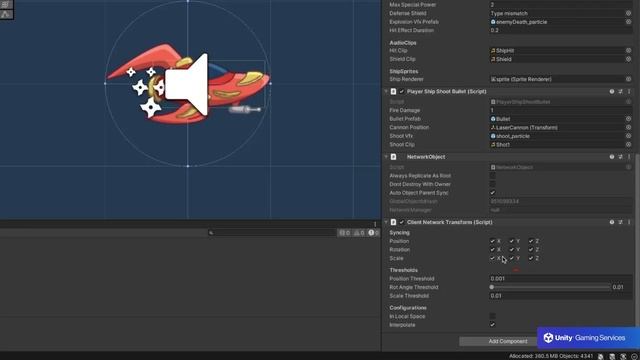This screenshot has height=360, width=640.
Task: Click the Fire Damage value field
Action: point(560,110)
